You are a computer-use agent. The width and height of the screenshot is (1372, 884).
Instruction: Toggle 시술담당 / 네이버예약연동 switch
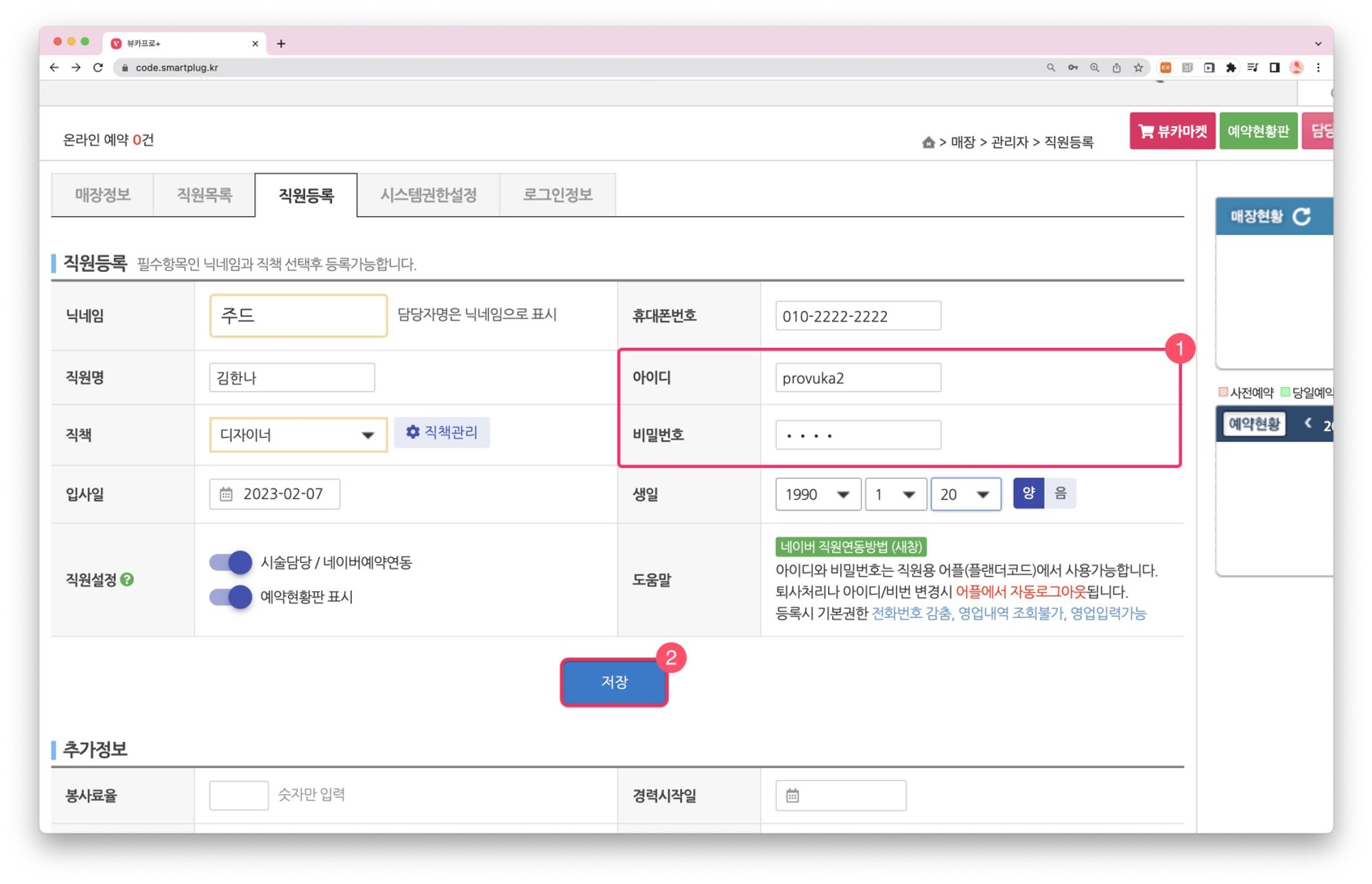click(x=231, y=563)
